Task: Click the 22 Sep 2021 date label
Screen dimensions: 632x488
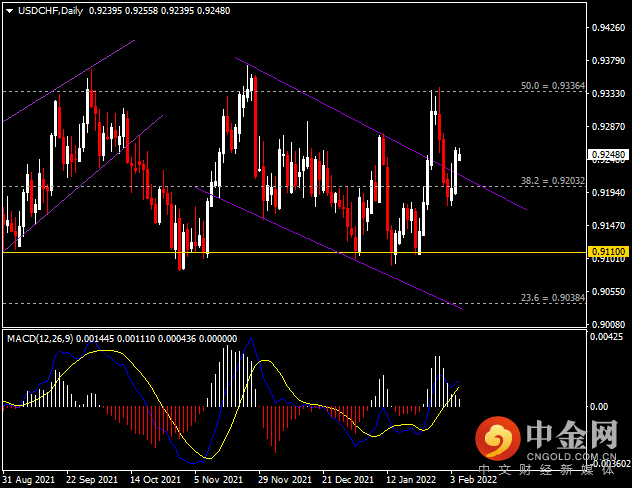Action: (92, 480)
